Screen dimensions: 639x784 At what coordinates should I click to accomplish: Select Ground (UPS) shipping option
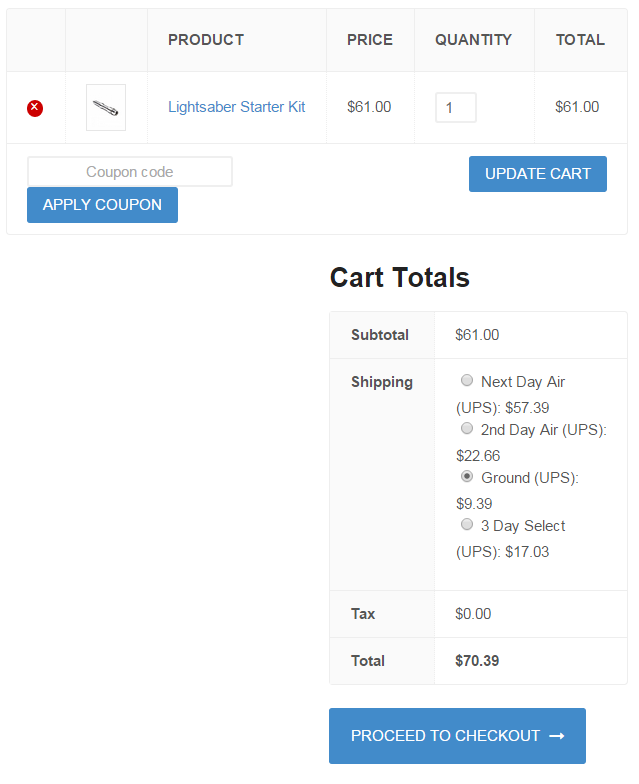point(467,476)
